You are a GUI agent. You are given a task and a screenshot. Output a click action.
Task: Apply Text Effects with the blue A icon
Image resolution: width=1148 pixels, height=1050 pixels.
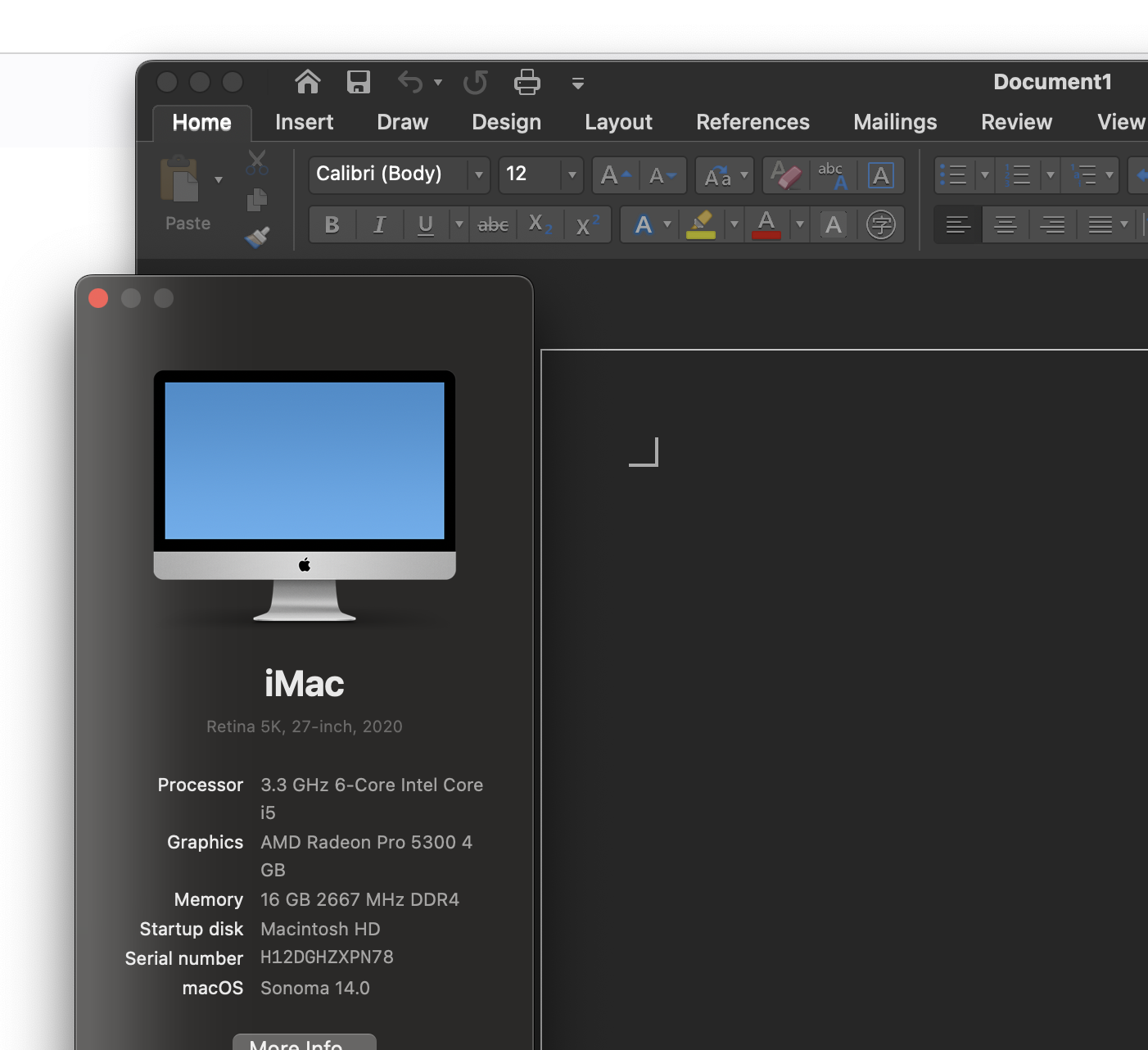coord(644,224)
